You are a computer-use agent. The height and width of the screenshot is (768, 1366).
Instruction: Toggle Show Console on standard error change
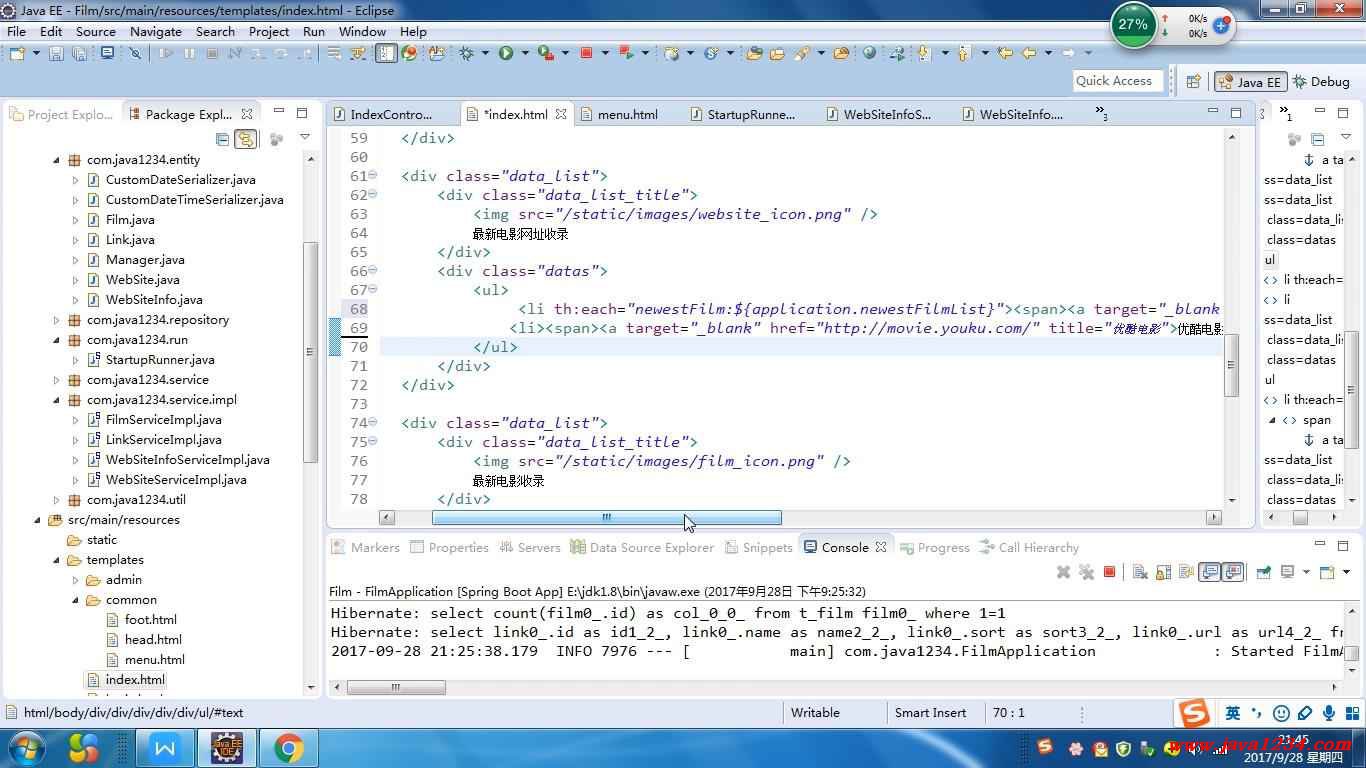tap(1233, 572)
